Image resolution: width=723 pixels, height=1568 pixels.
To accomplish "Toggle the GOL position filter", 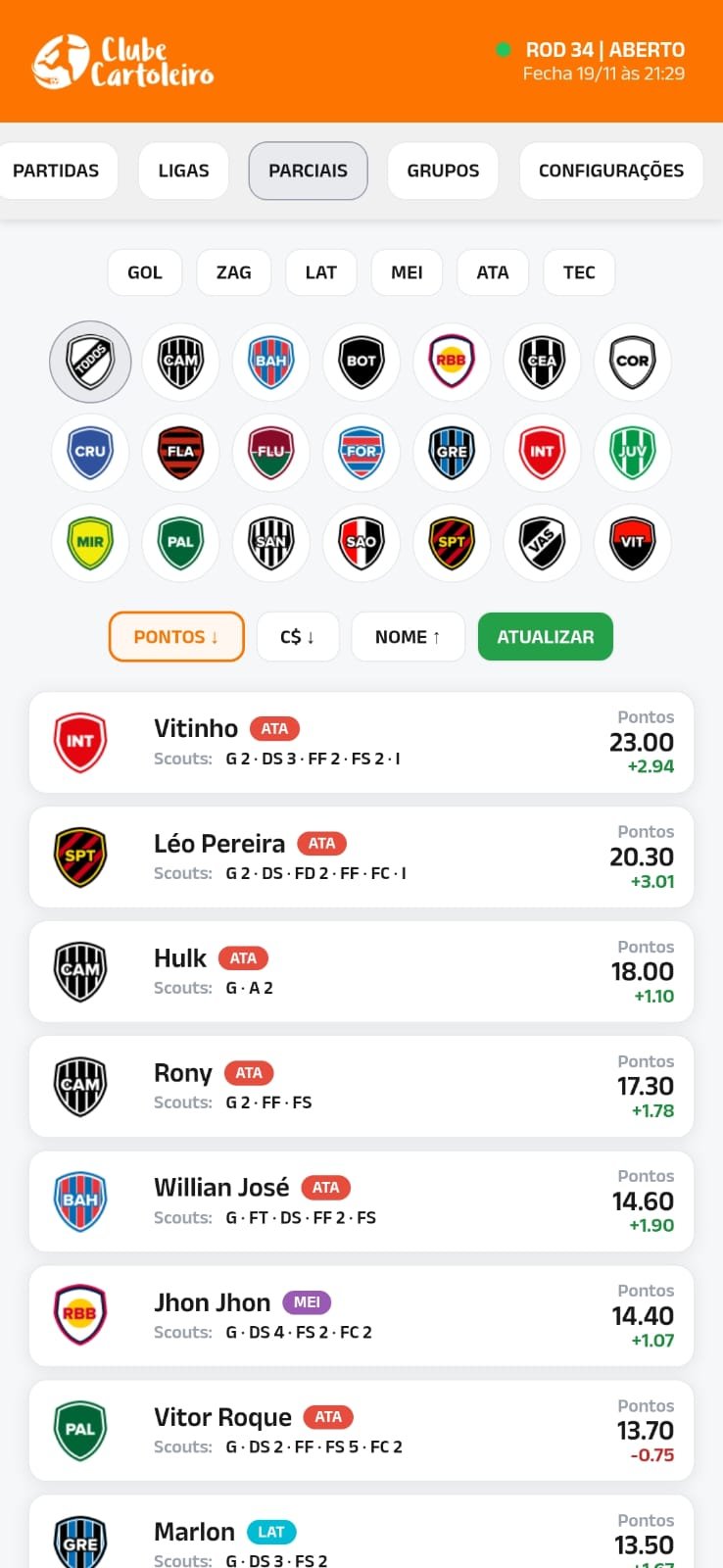I will coord(145,272).
